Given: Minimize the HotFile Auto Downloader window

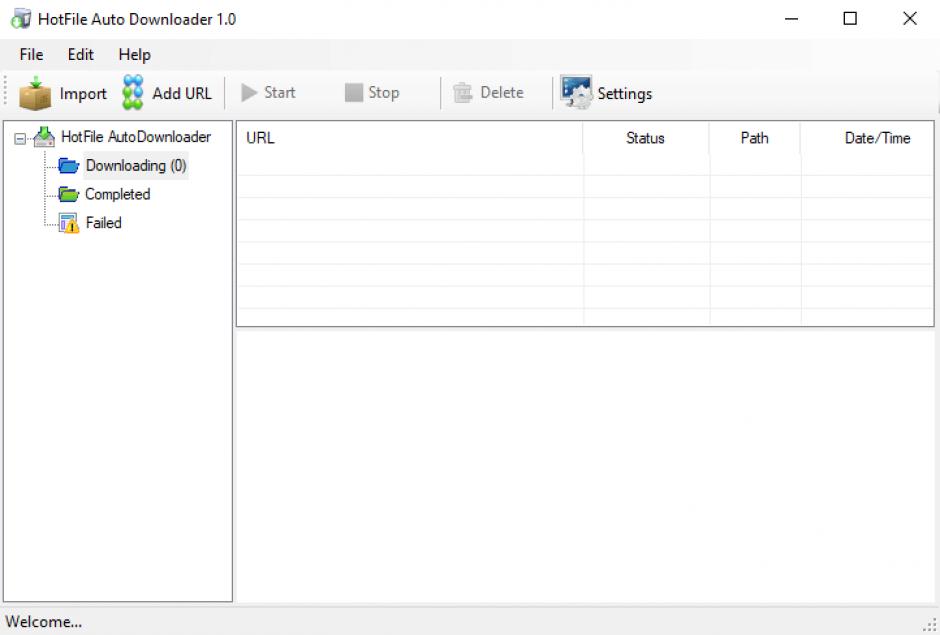Looking at the screenshot, I should click(x=791, y=19).
